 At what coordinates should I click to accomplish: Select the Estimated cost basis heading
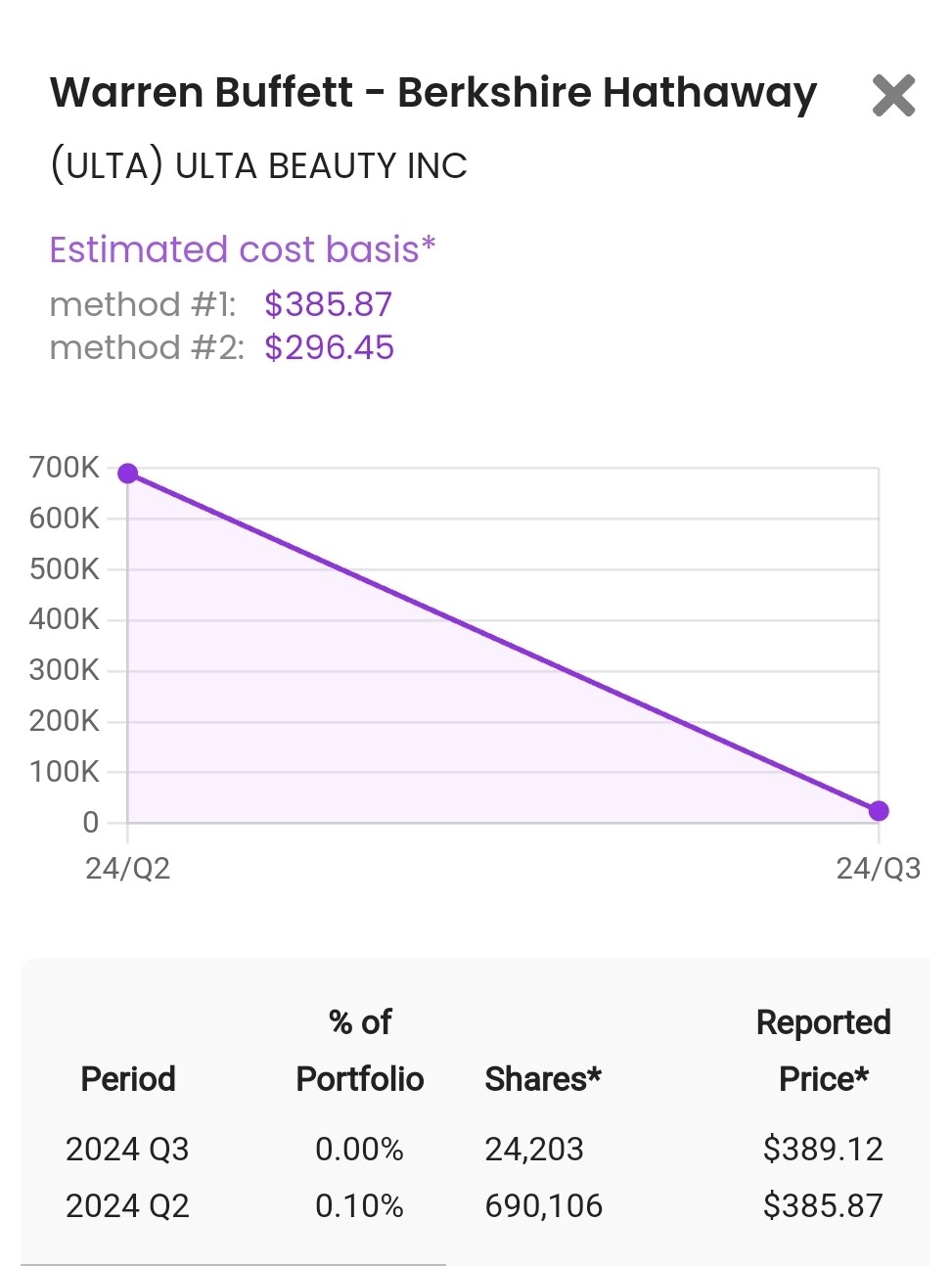coord(242,249)
